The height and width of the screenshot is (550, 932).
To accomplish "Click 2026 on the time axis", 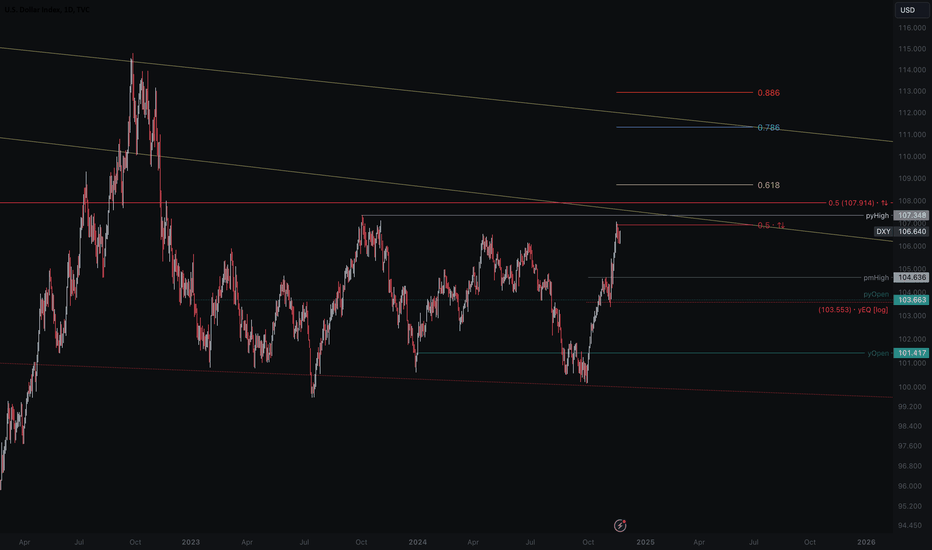I will click(x=866, y=542).
